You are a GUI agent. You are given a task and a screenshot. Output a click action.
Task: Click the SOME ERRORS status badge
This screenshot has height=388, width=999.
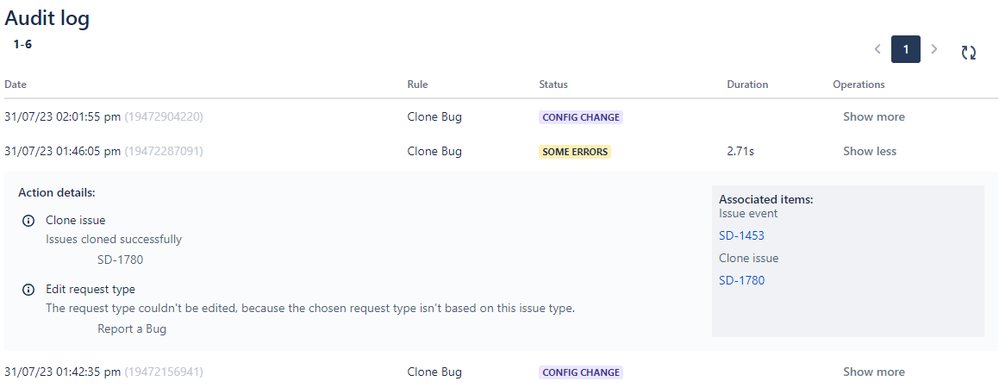(x=575, y=152)
